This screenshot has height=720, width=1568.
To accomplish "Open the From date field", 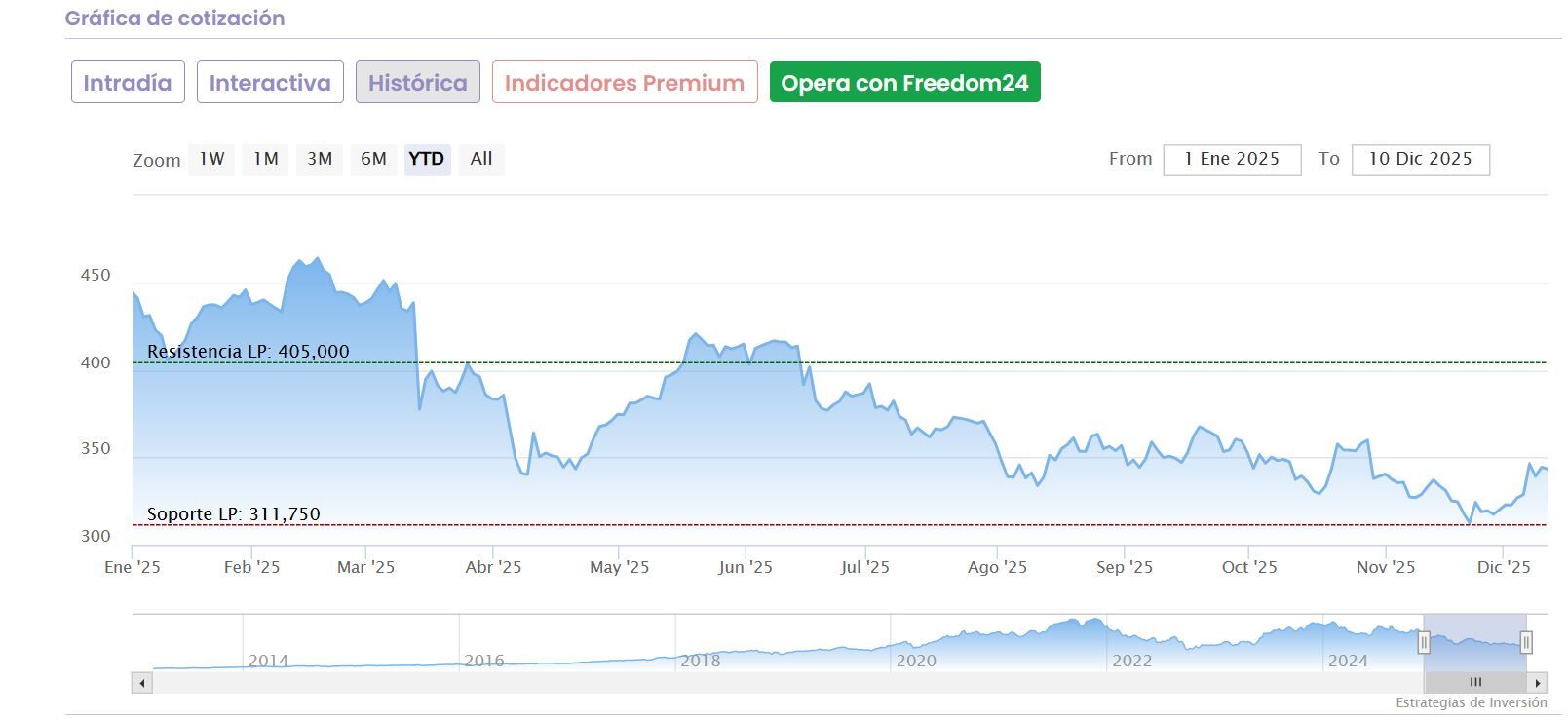I will tap(1232, 160).
